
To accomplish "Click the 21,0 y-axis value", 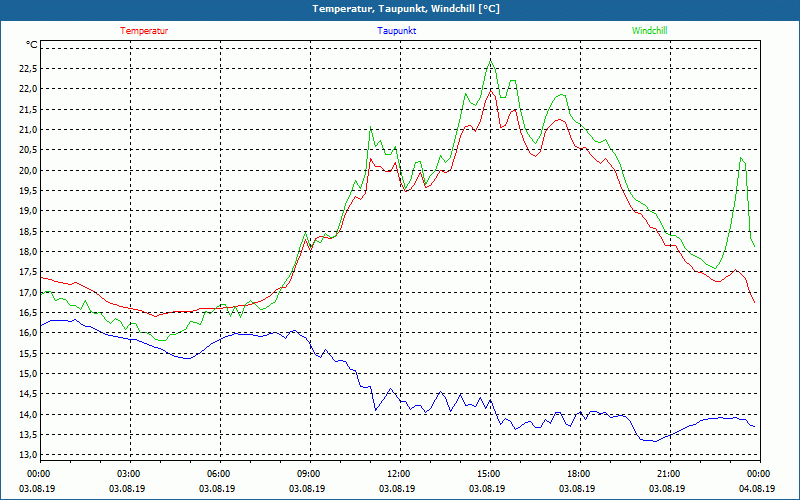I will [29, 130].
